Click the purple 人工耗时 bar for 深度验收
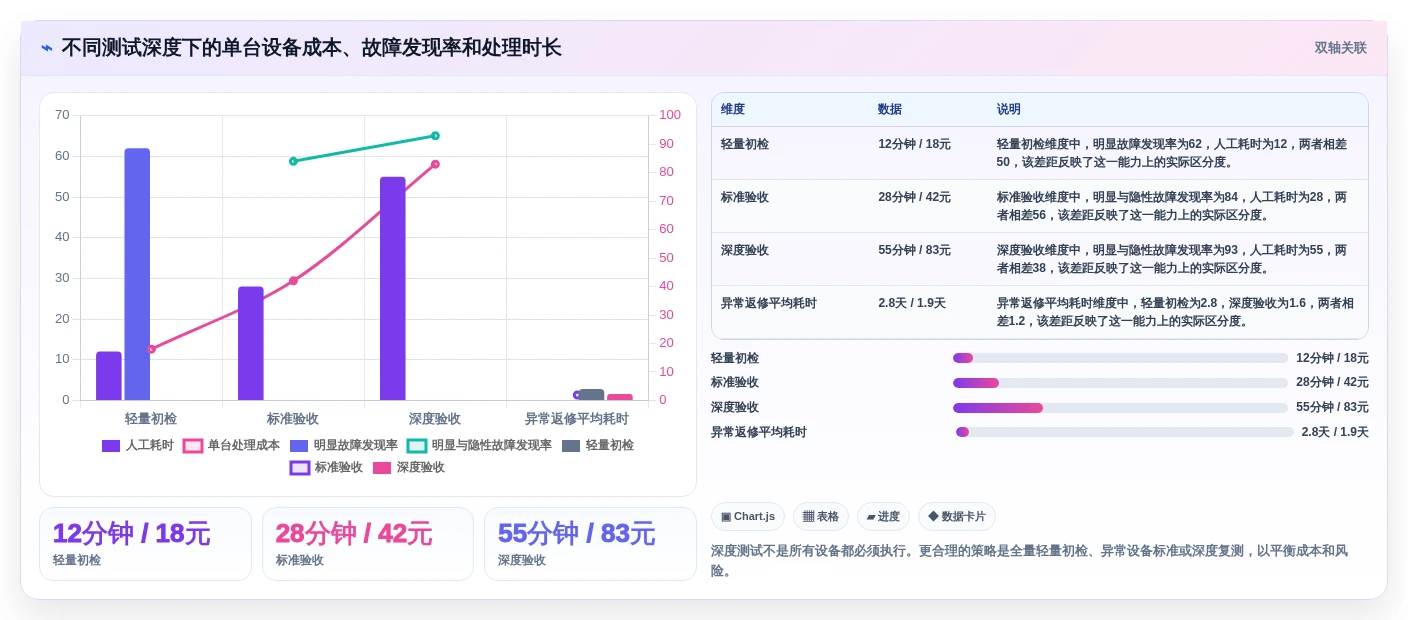Image resolution: width=1408 pixels, height=620 pixels. coord(393,288)
